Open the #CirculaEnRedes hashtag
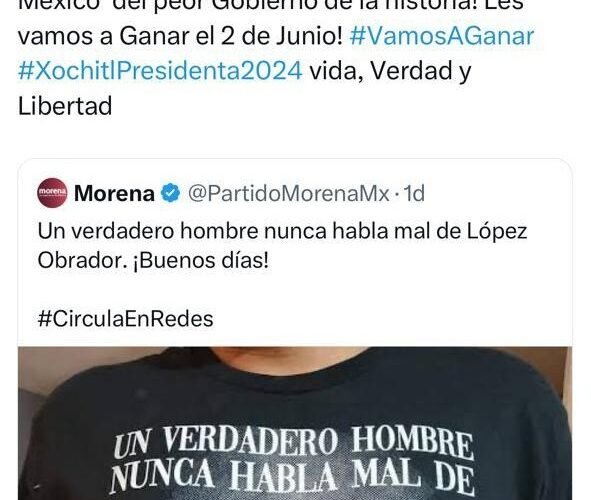 coord(126,318)
